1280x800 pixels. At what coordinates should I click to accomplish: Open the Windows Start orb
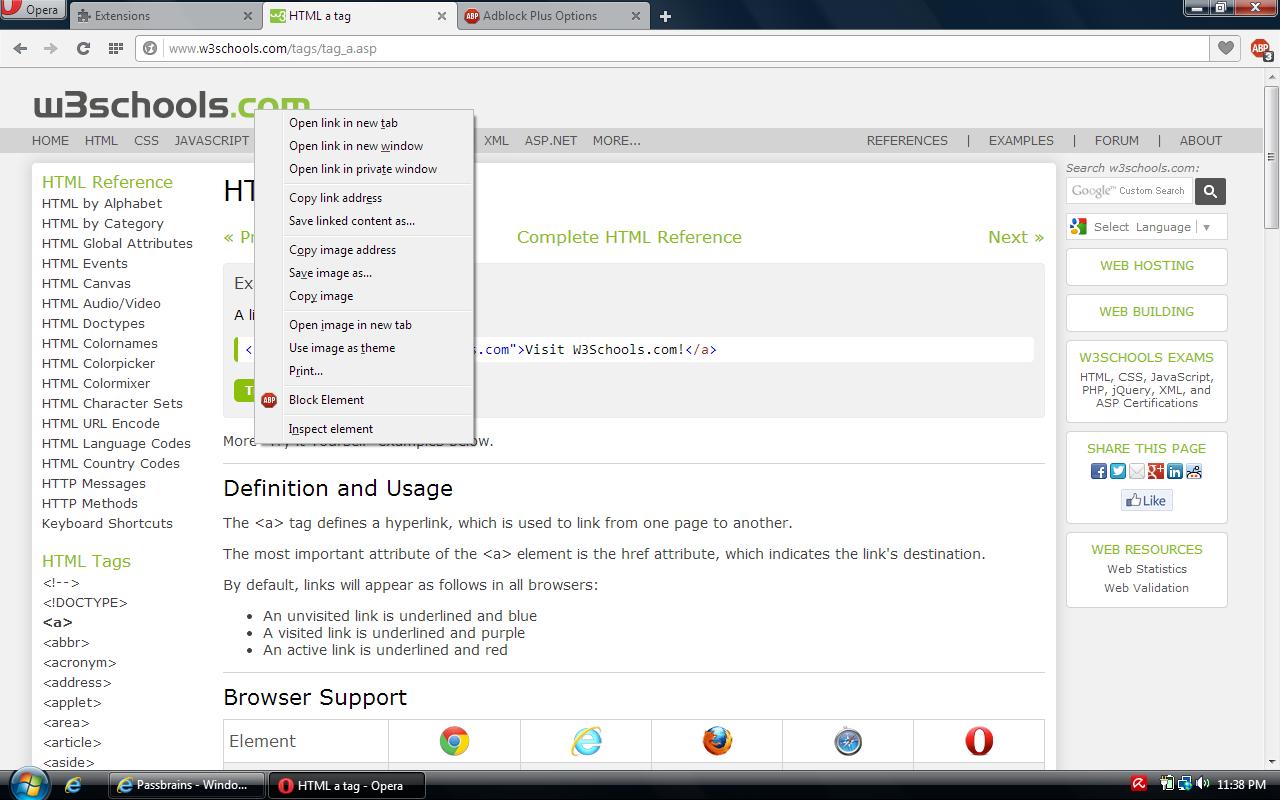click(30, 783)
